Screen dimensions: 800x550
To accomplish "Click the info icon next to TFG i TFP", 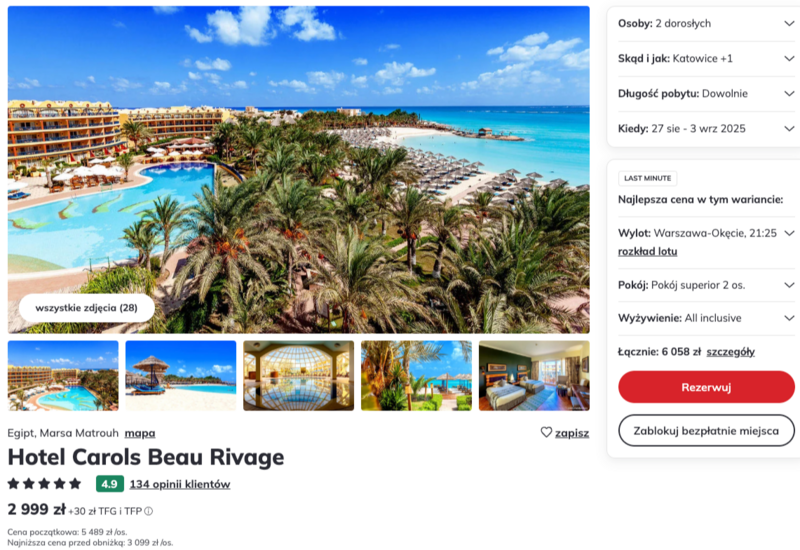I will click(x=148, y=511).
